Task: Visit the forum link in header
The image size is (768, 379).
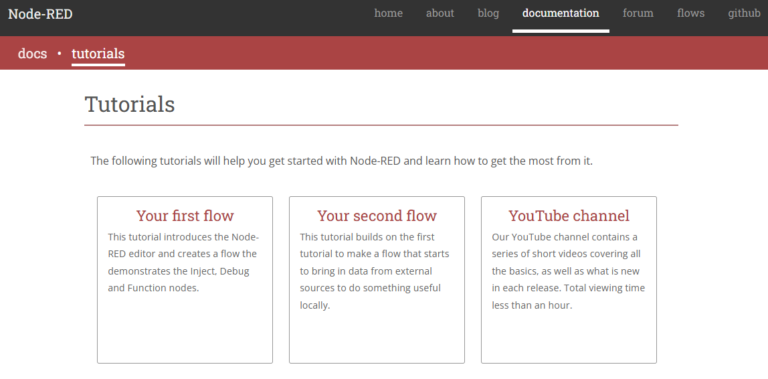Action: pos(638,13)
